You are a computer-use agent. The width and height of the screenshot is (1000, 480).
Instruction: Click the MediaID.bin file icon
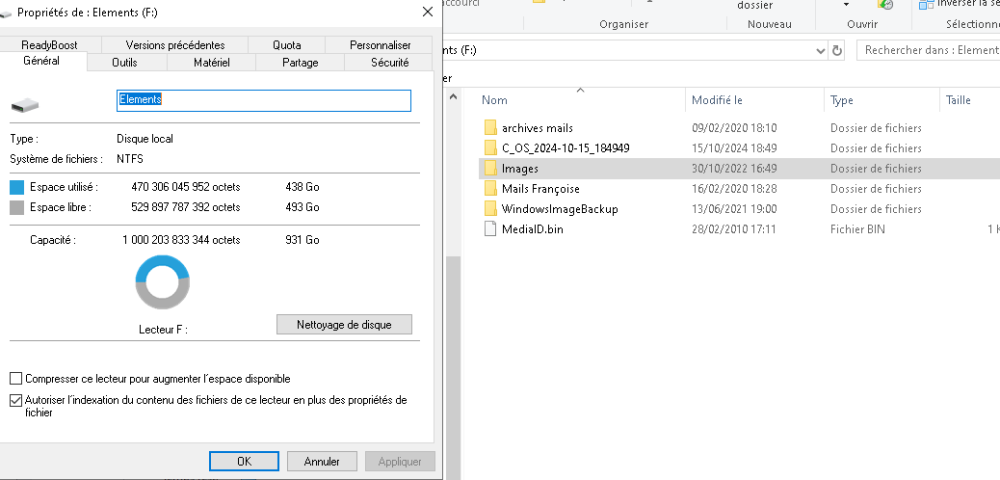[x=490, y=229]
